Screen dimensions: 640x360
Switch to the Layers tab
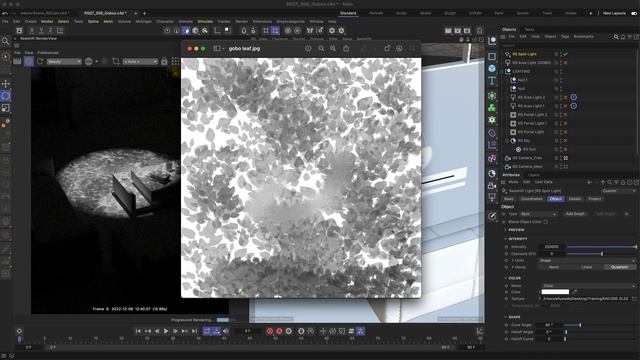click(533, 175)
